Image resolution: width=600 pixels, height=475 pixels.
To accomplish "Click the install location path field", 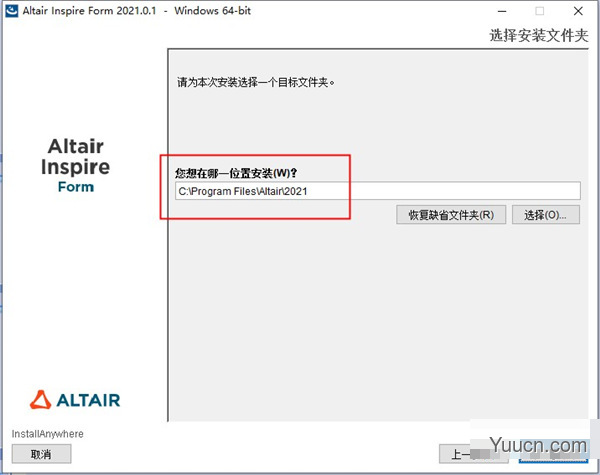I will coord(378,191).
